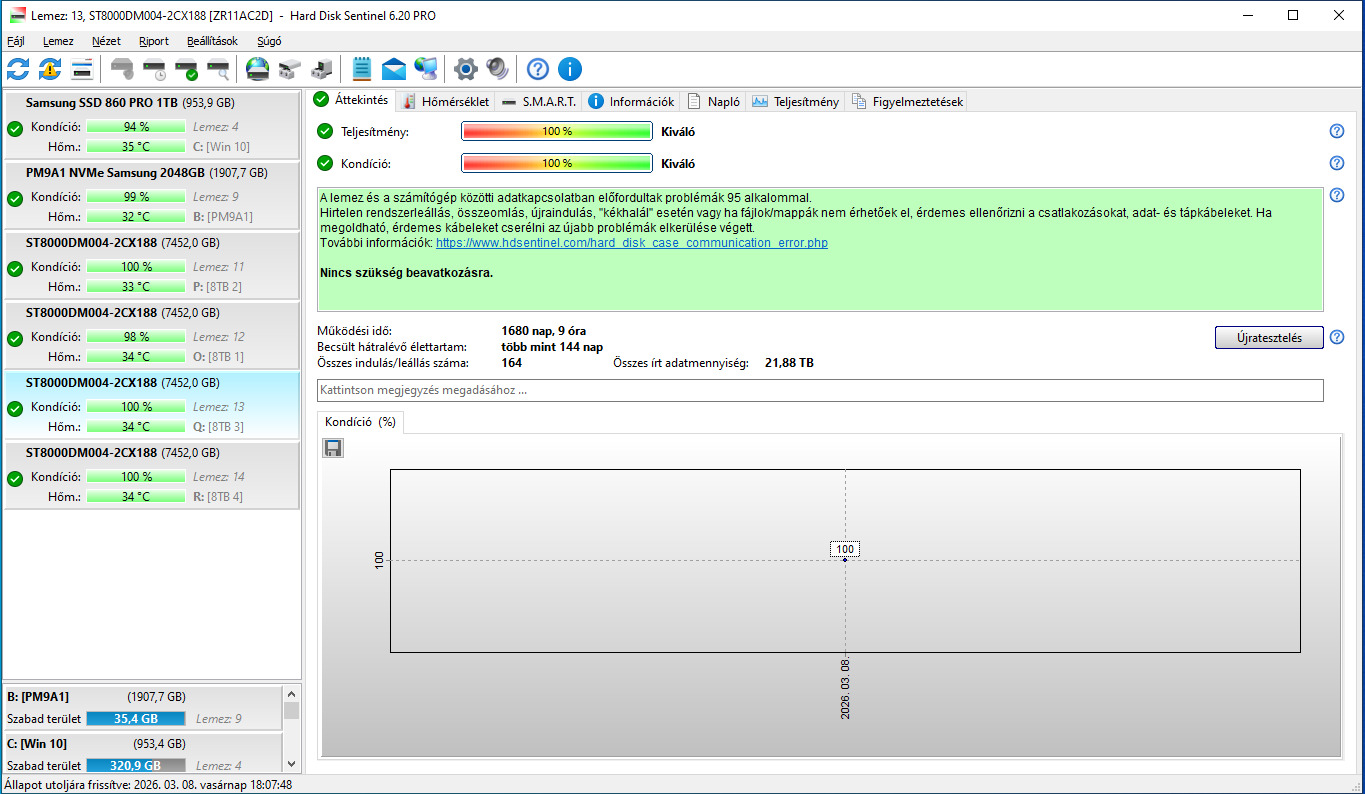Click the 21,88 TB total written value
The width and height of the screenshot is (1365, 794).
coord(789,363)
